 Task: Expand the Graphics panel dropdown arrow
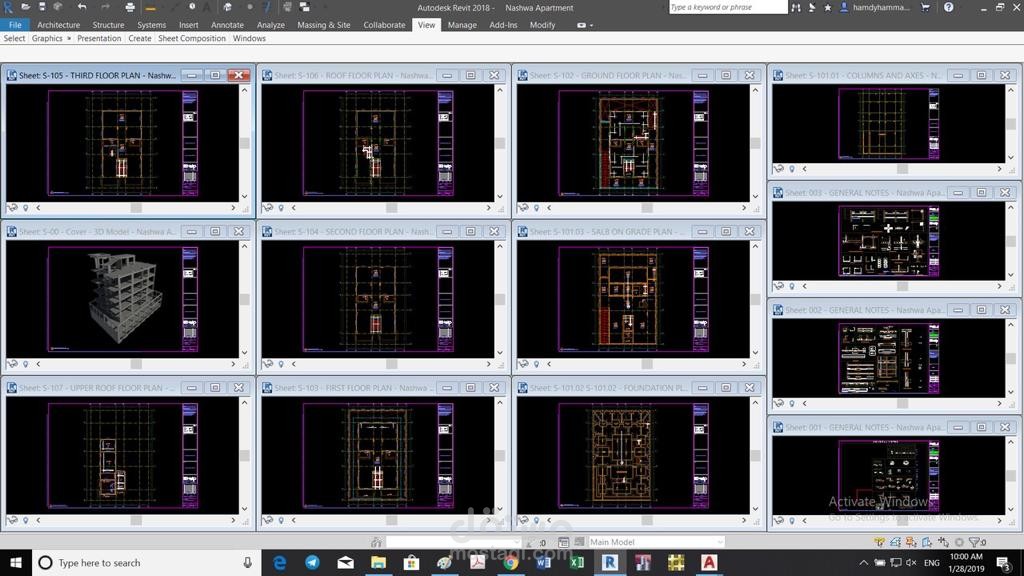tap(69, 39)
